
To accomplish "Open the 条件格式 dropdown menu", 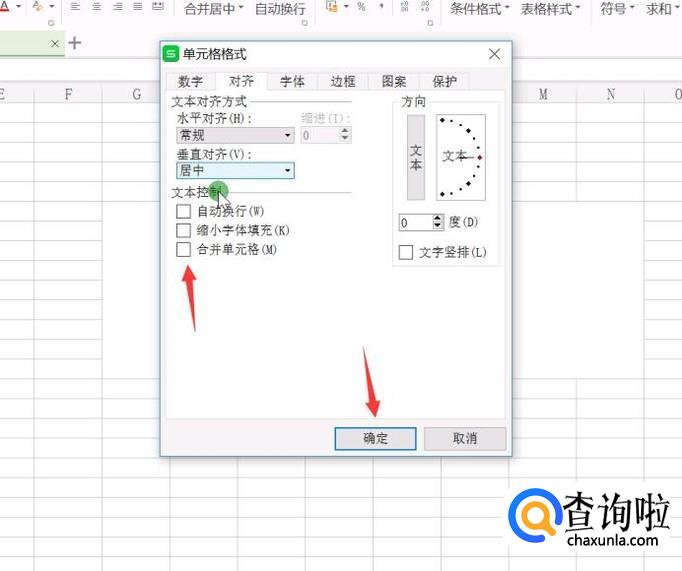I will (x=479, y=9).
